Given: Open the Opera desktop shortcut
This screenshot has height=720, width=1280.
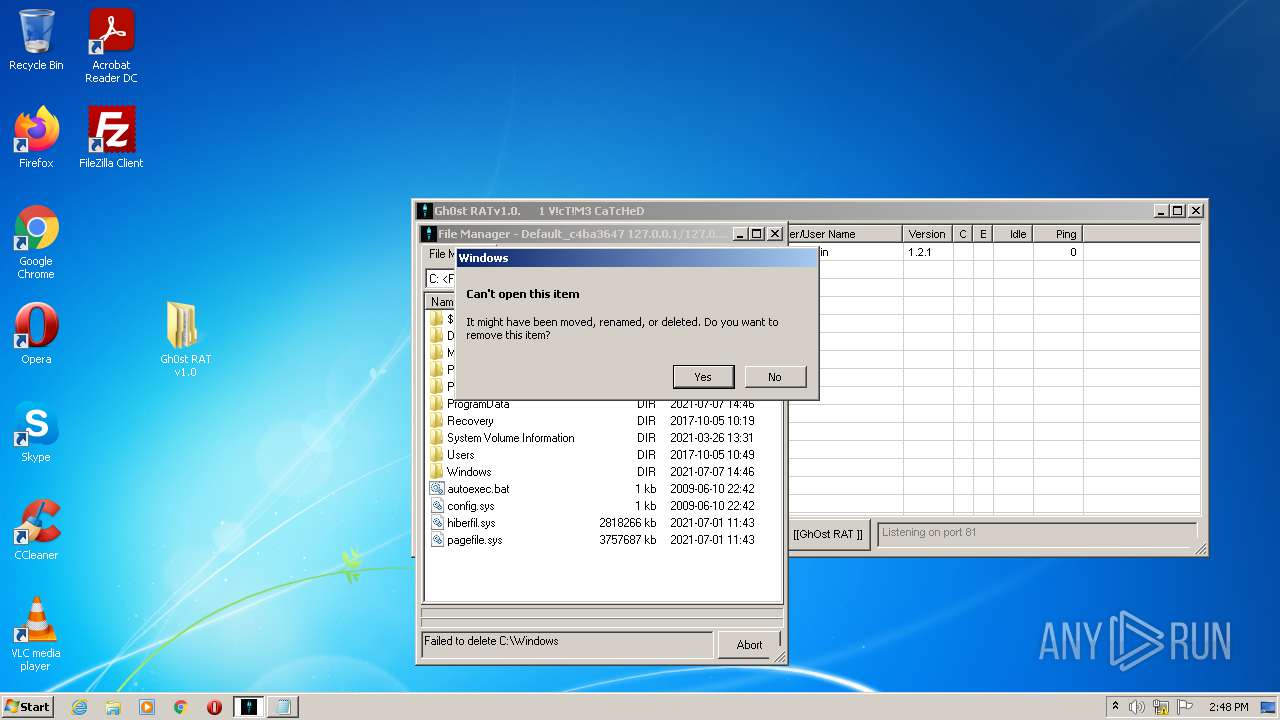Looking at the screenshot, I should click(36, 334).
